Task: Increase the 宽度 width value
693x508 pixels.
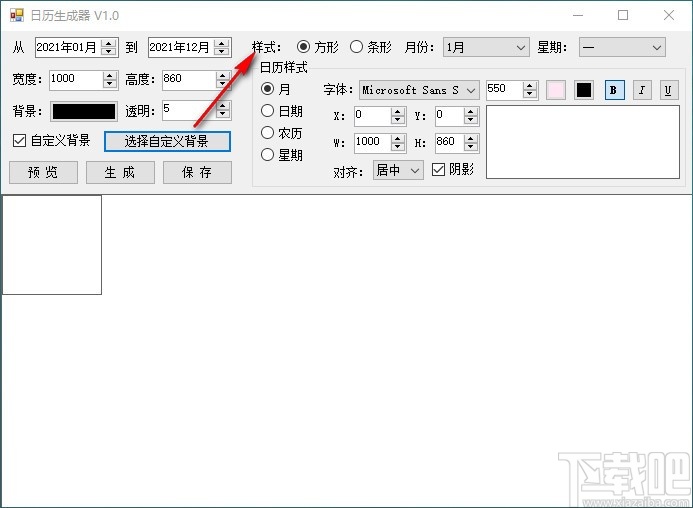Action: click(x=109, y=76)
